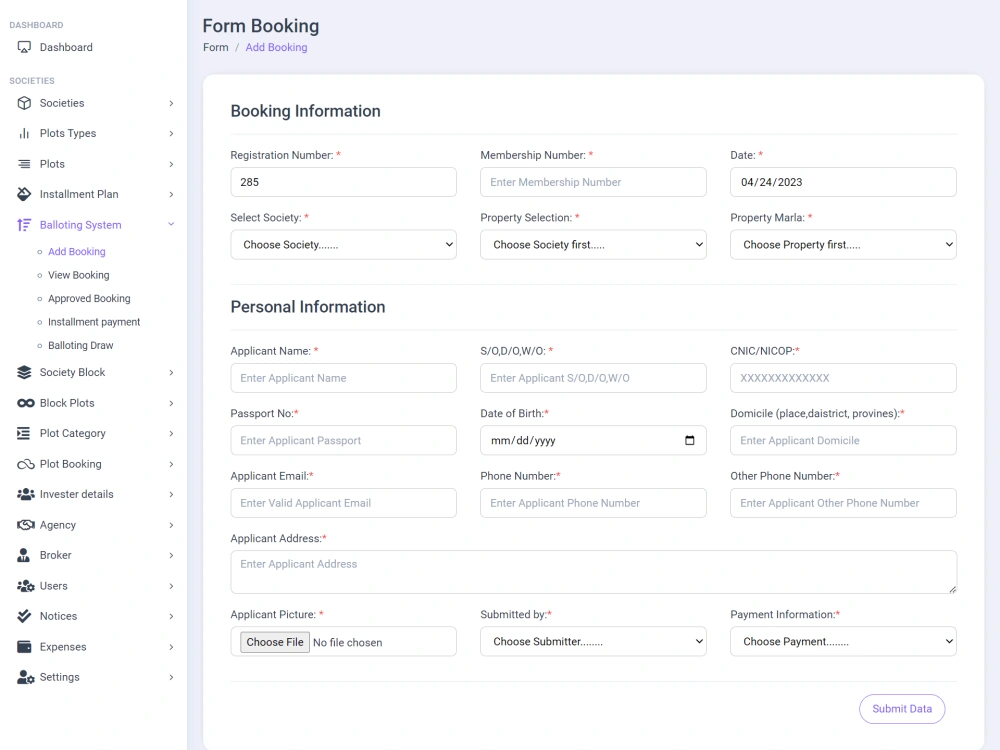
Task: Click the Submit Data button
Action: [x=902, y=709]
